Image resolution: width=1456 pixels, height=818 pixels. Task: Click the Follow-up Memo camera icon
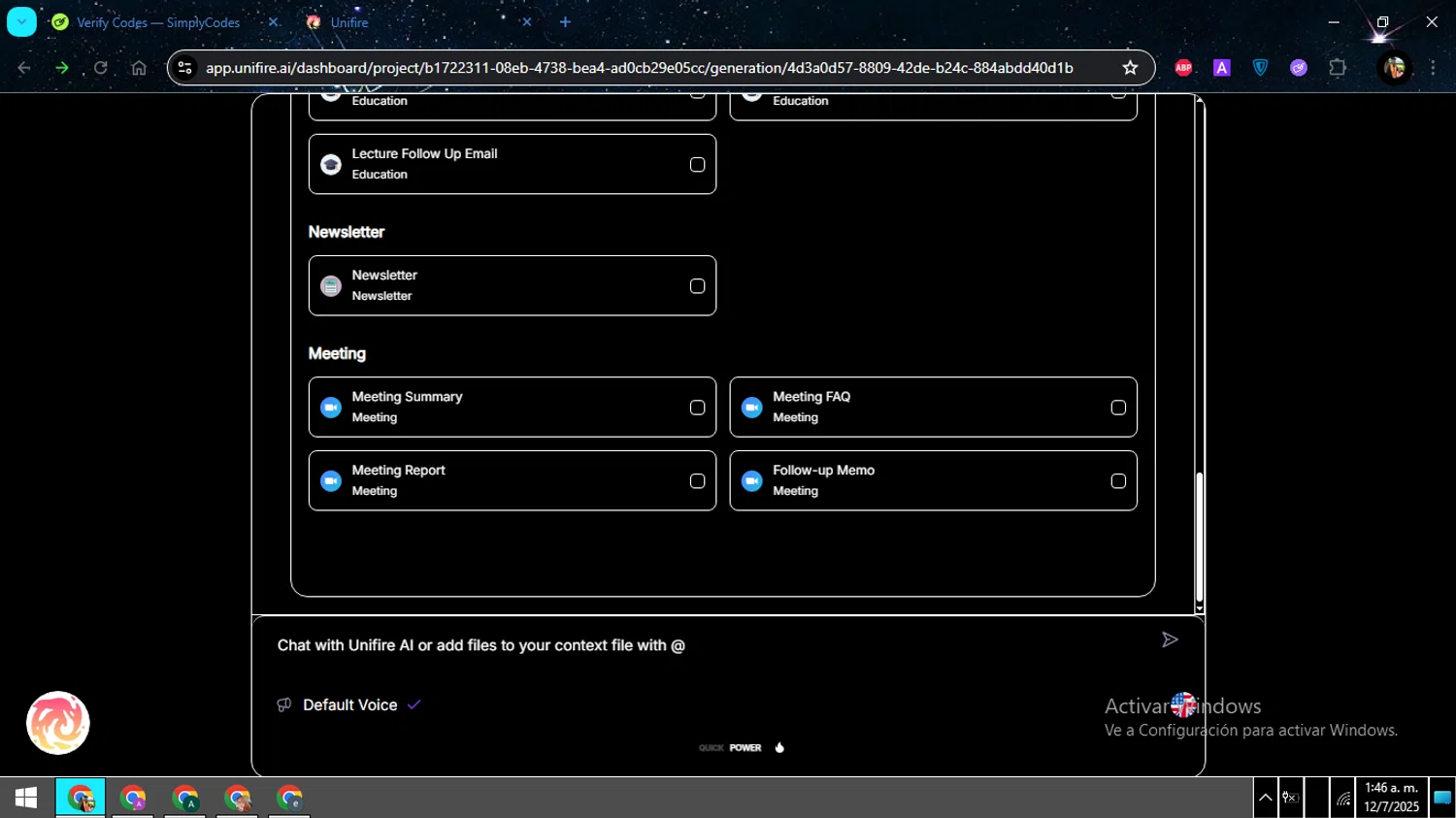[x=752, y=481]
